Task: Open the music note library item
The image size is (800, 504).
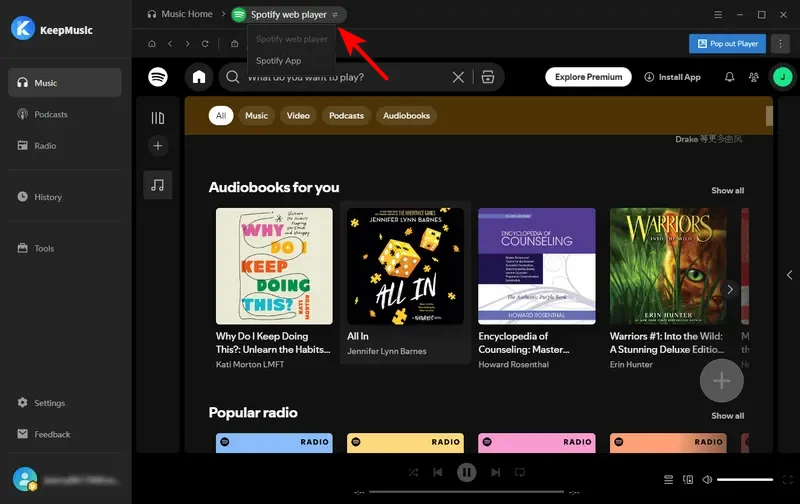Action: (158, 185)
